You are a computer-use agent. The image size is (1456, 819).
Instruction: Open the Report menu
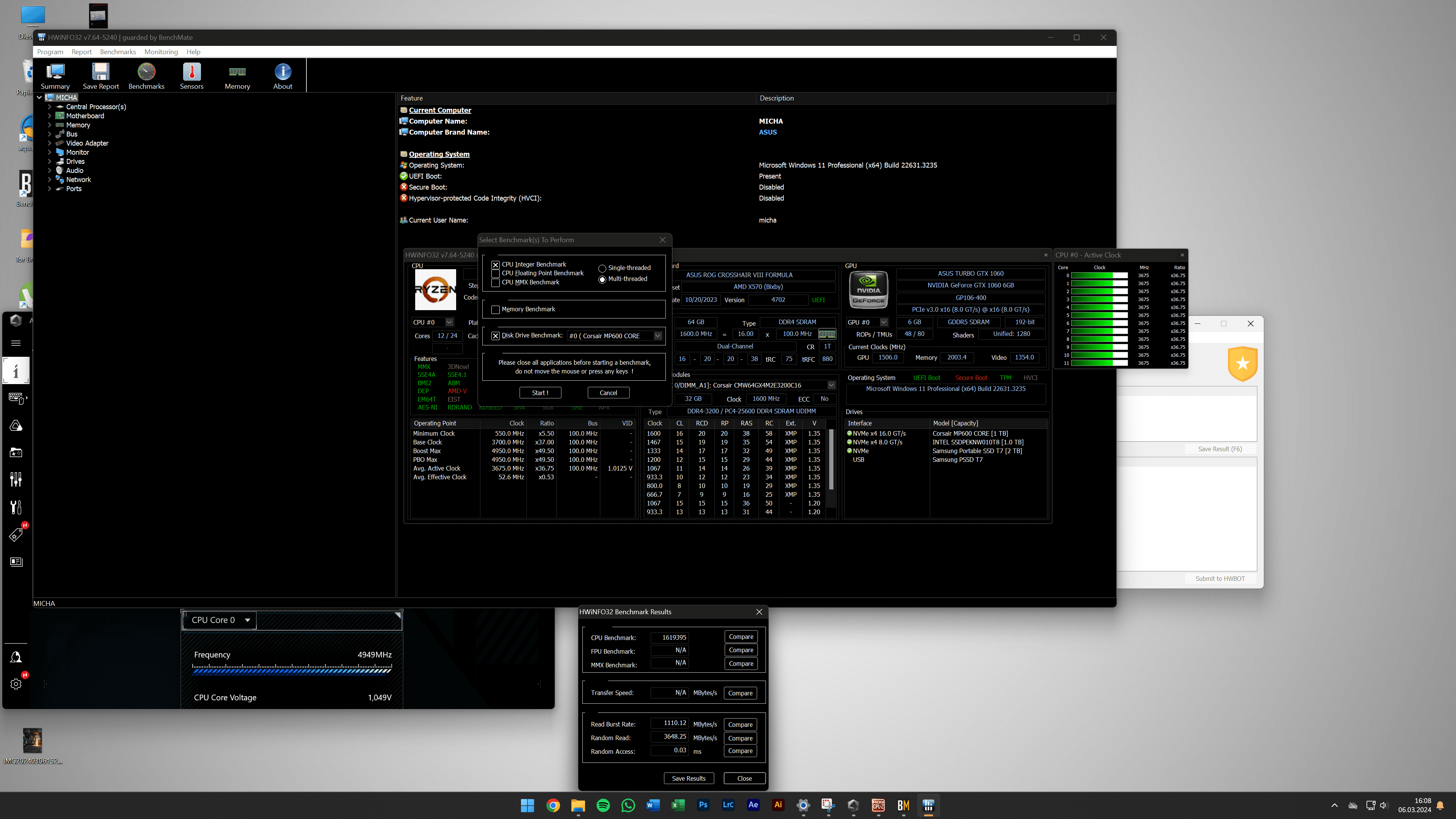(82, 52)
